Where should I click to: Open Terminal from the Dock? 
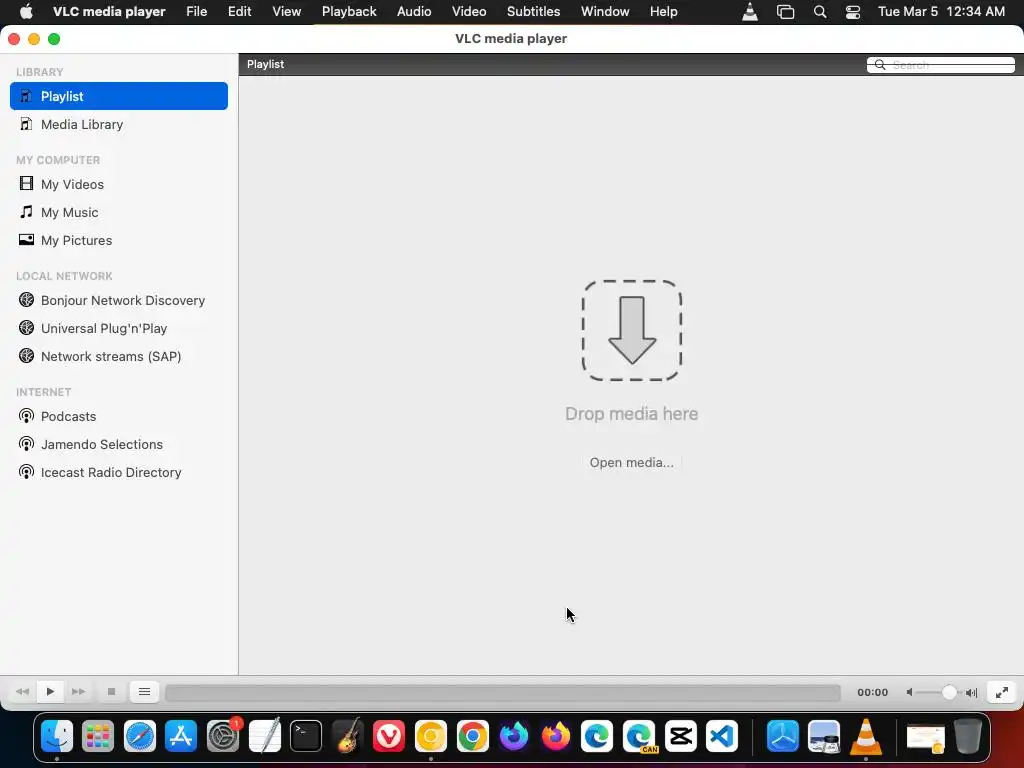(x=306, y=736)
